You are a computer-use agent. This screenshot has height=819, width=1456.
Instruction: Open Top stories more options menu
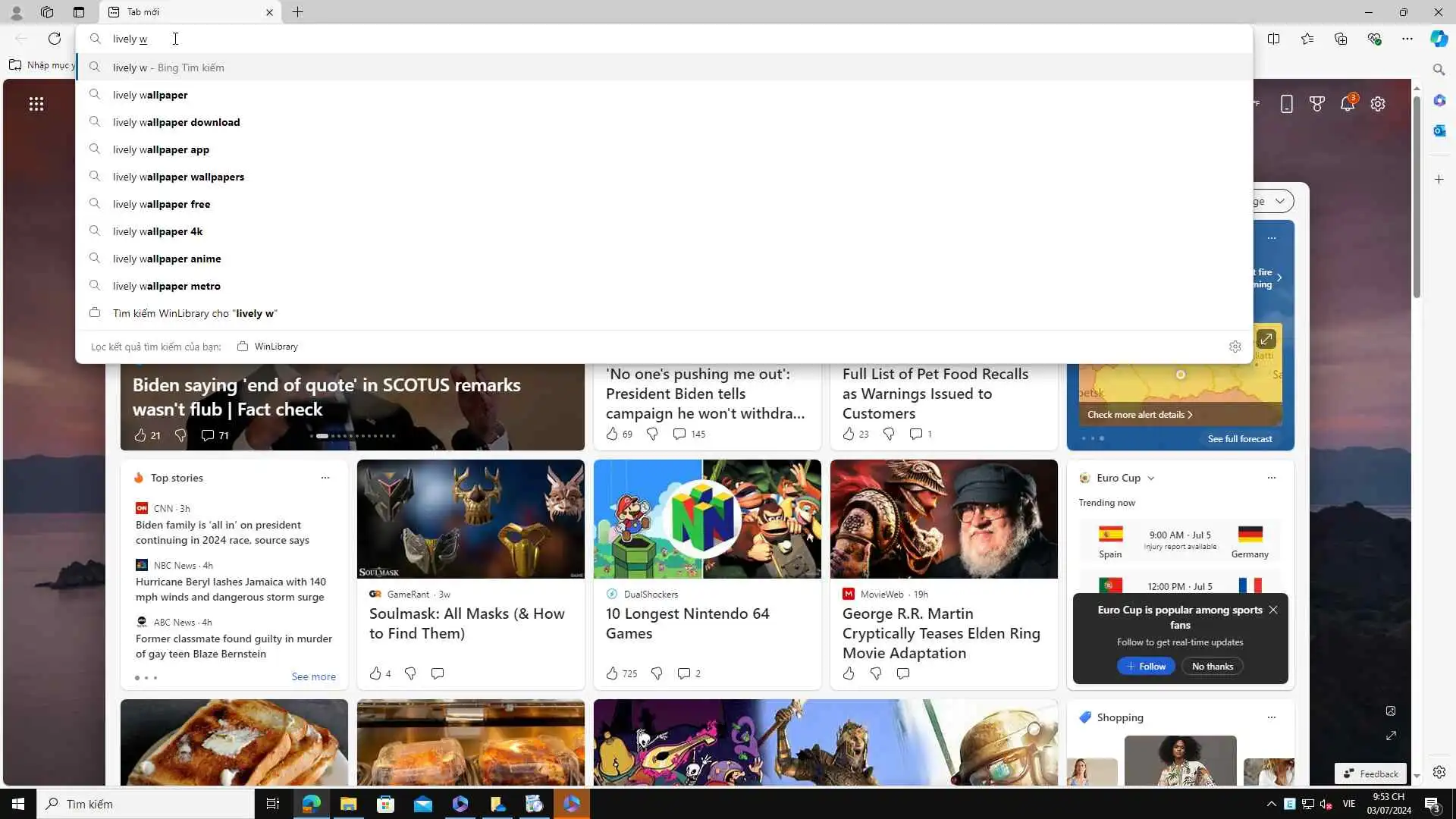point(325,478)
